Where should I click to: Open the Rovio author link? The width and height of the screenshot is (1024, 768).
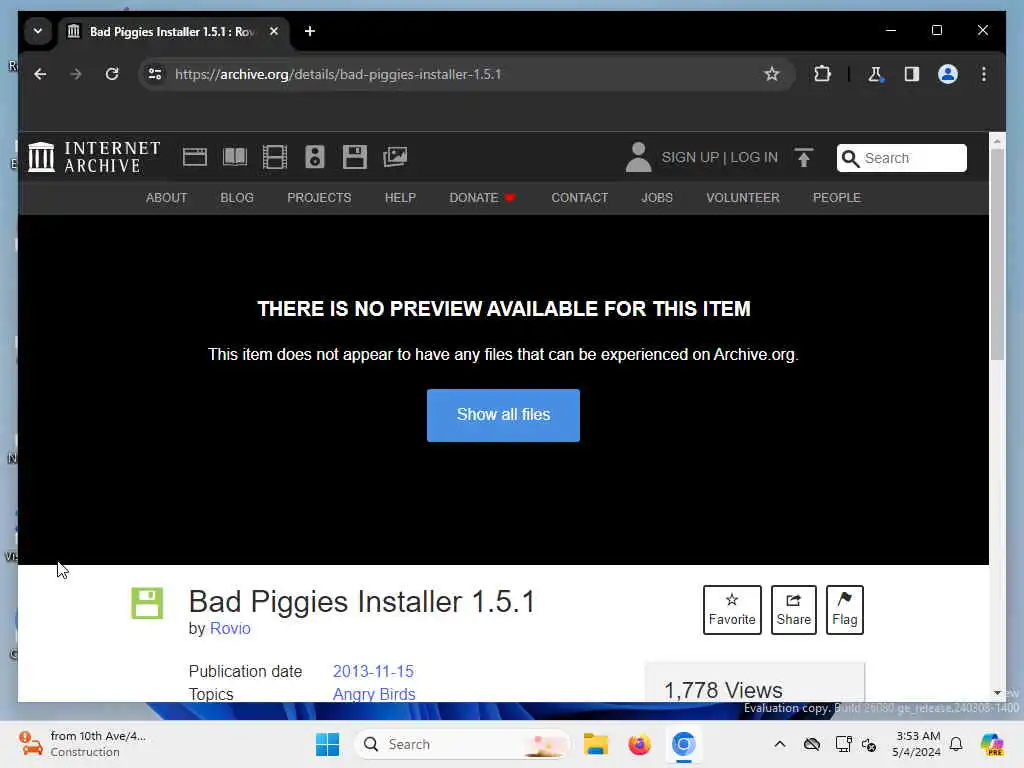click(x=230, y=628)
